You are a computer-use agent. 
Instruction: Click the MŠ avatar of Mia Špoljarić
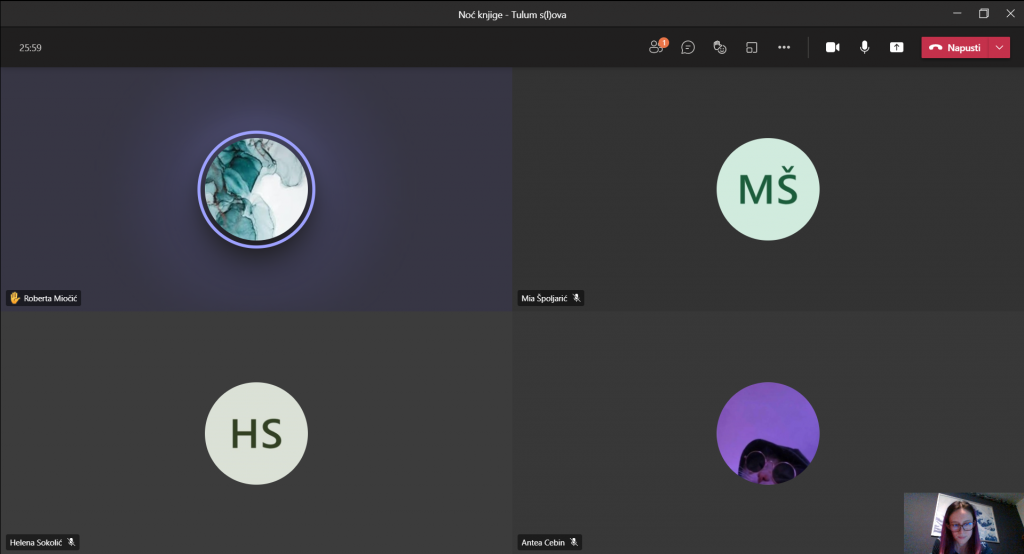tap(768, 189)
